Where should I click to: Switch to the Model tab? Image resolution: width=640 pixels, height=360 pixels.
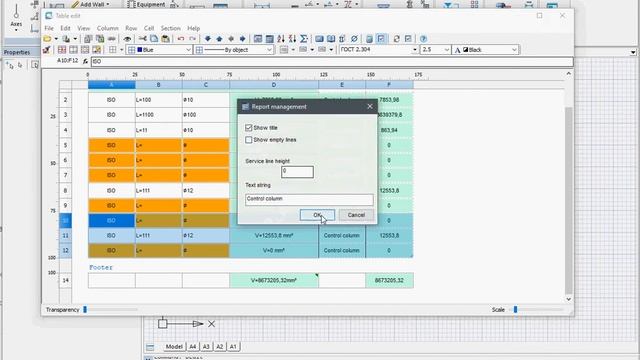[x=174, y=347]
